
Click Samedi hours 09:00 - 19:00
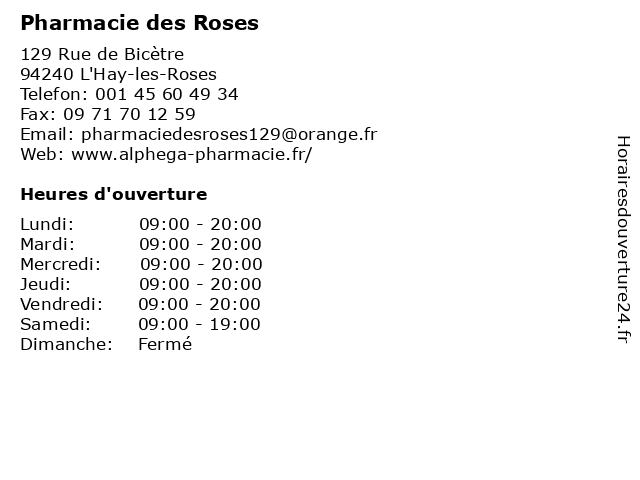tap(199, 324)
